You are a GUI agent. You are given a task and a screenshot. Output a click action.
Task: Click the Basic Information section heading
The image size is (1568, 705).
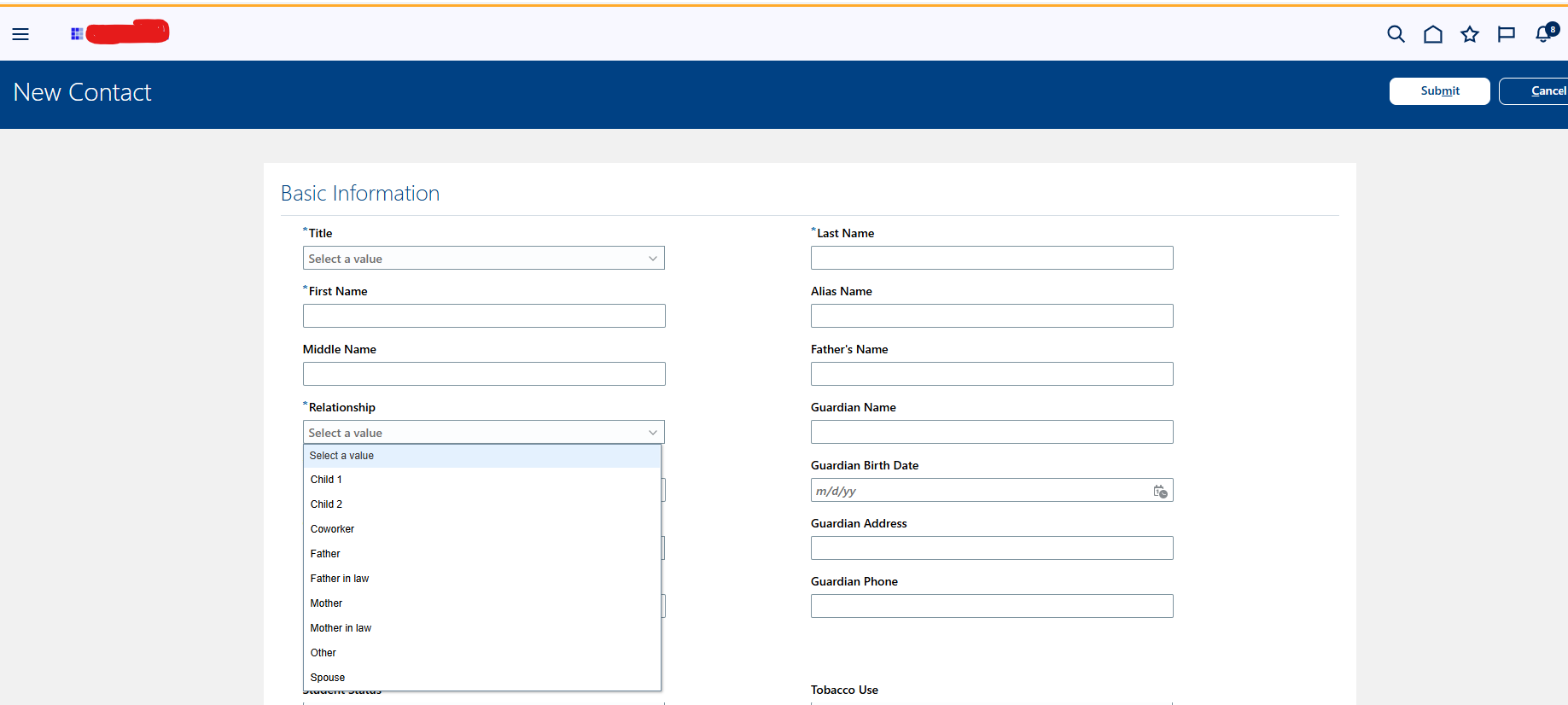[360, 194]
